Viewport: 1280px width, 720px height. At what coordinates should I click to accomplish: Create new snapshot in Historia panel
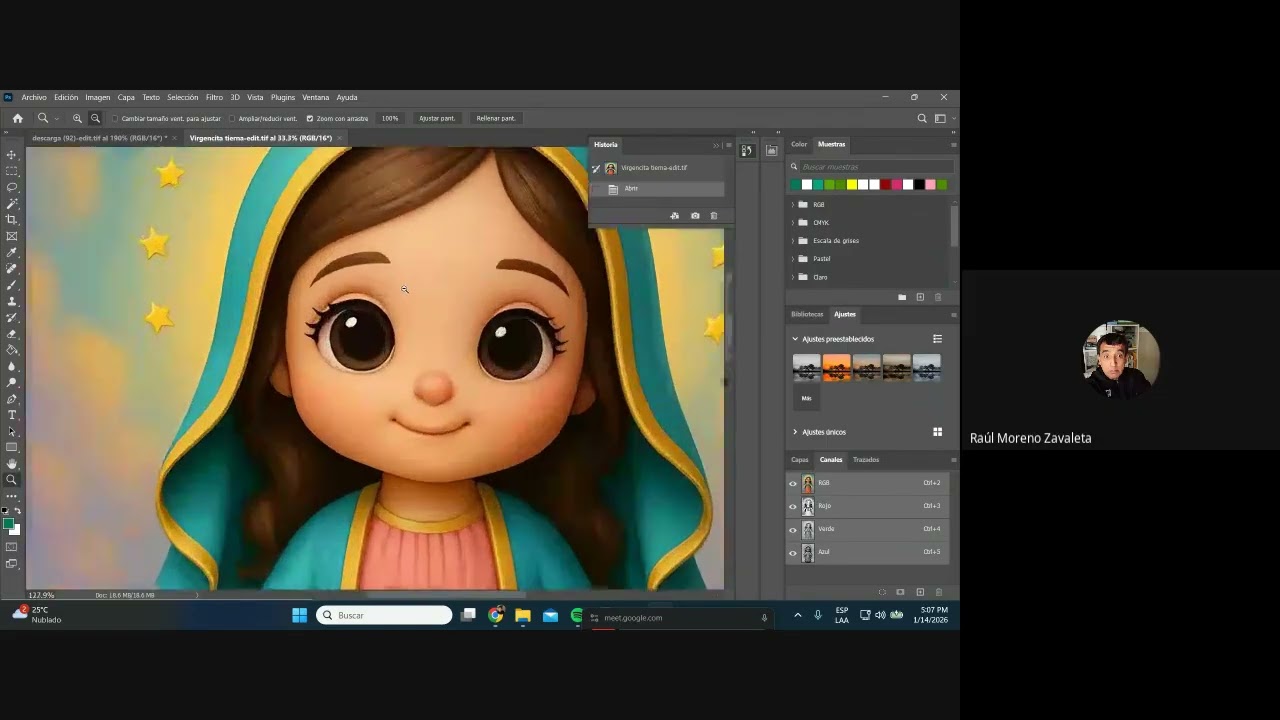tap(695, 215)
